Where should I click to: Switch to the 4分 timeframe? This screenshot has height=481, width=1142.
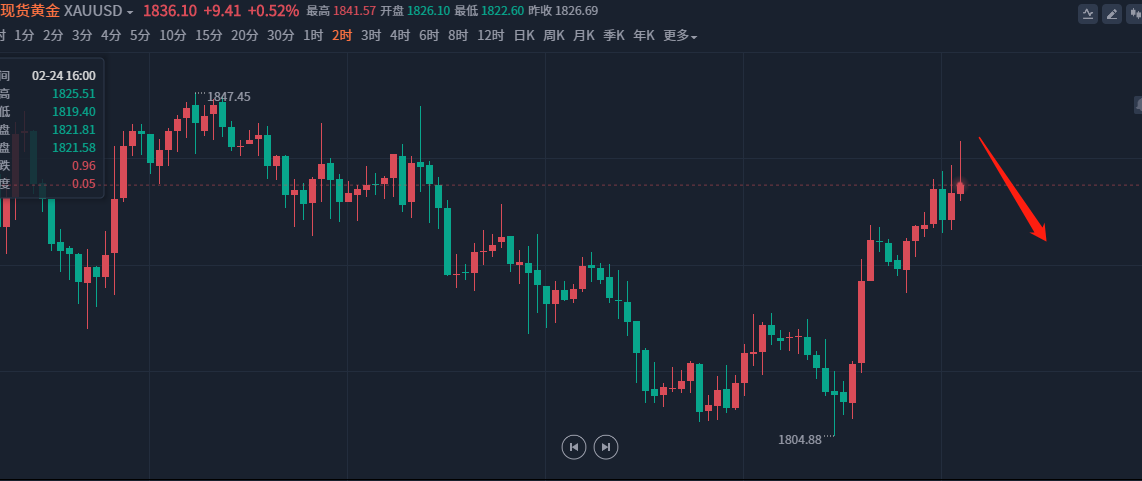(111, 35)
